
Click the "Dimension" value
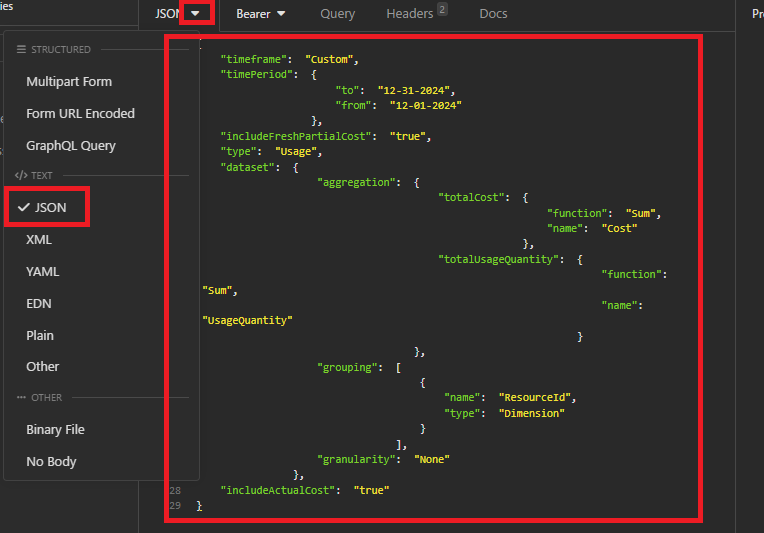coord(532,414)
